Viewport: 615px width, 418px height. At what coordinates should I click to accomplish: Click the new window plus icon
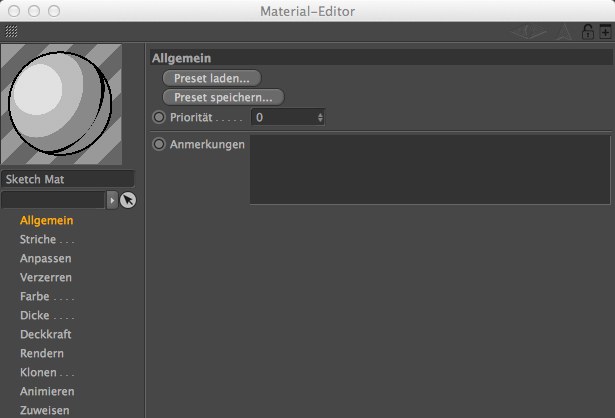point(604,32)
